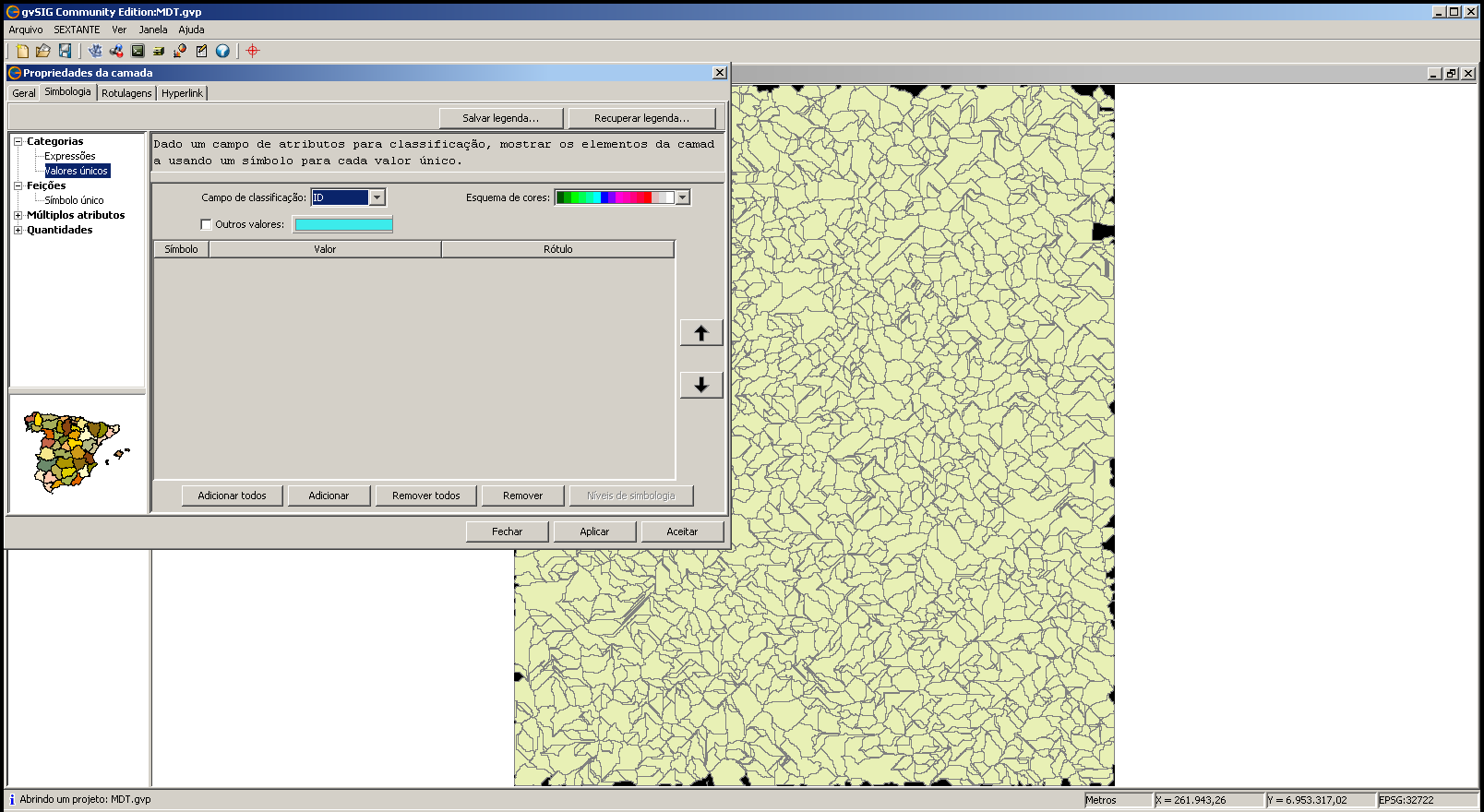Open a project with the folder icon
Viewport: 1484px width, 812px height.
(42, 51)
